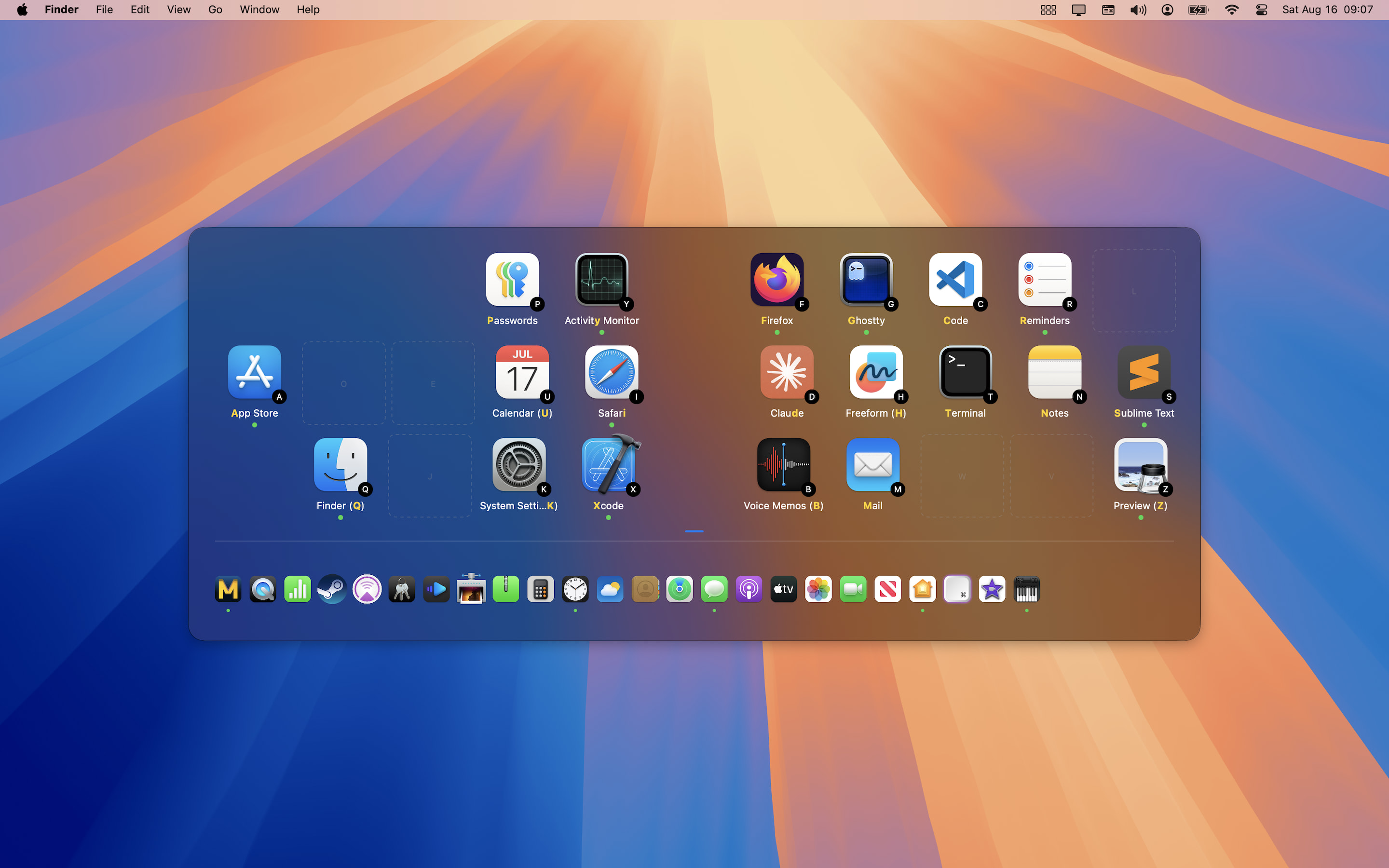Click the date and time Sat Aug 16
1389x868 pixels.
pyautogui.click(x=1328, y=10)
